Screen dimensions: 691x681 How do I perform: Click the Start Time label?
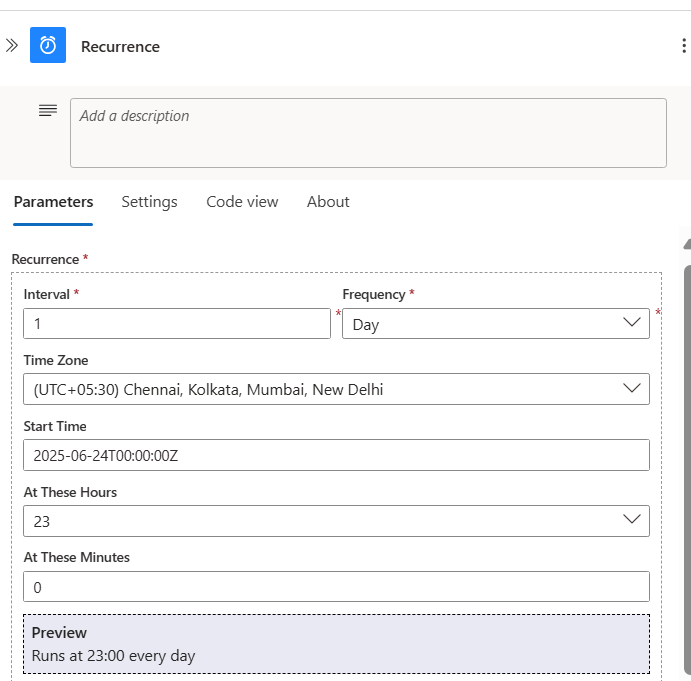pos(55,426)
